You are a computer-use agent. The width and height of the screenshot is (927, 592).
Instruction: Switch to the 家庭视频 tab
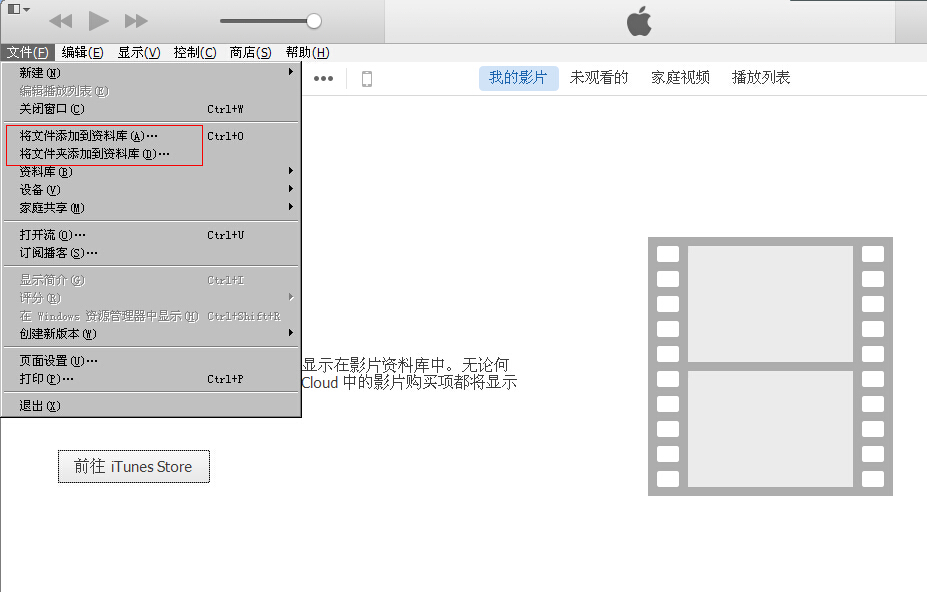(680, 76)
